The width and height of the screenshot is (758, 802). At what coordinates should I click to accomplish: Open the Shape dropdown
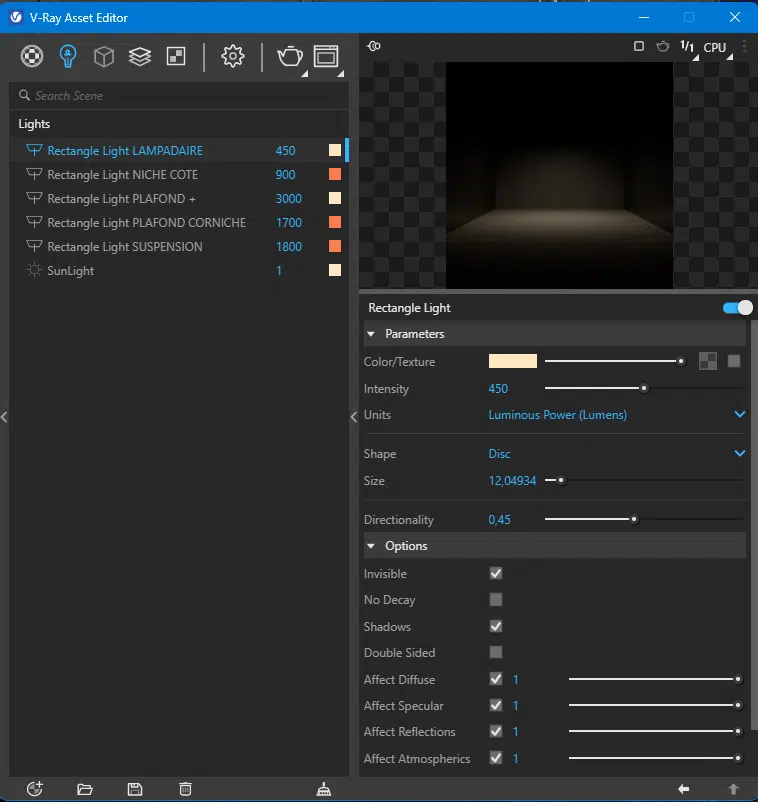[x=617, y=454]
